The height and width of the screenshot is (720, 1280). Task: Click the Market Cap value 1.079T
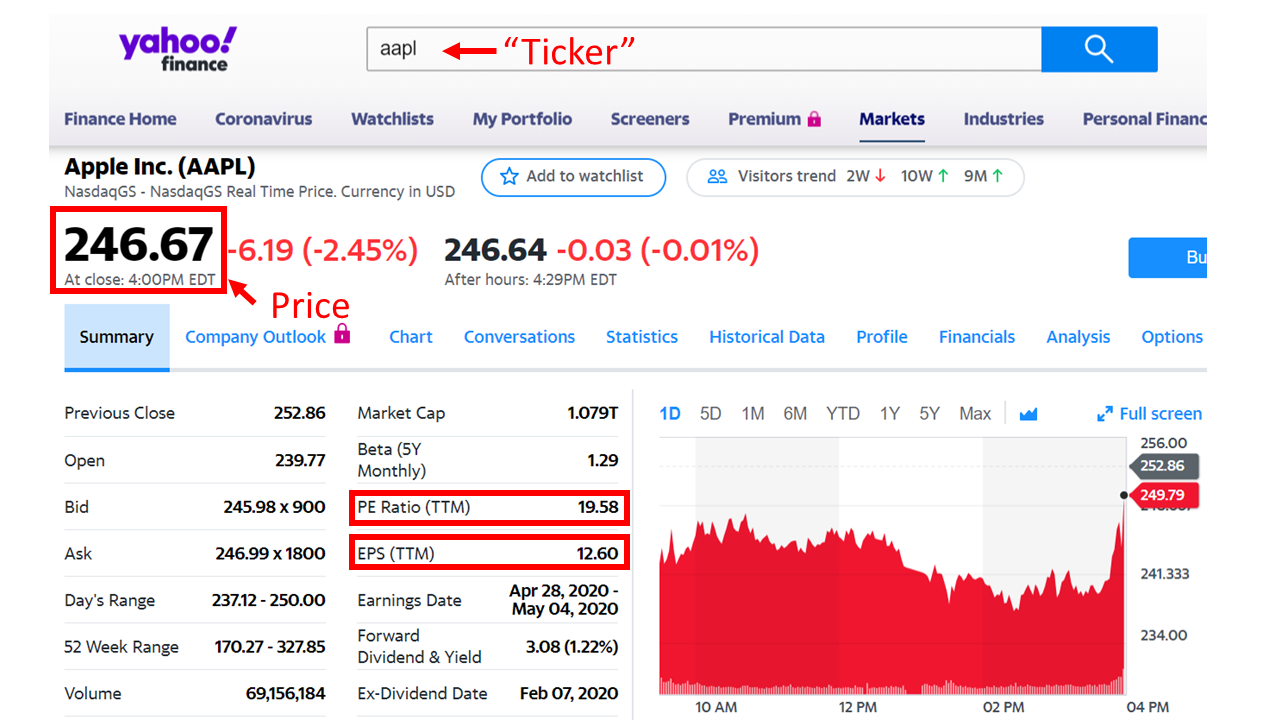click(592, 413)
